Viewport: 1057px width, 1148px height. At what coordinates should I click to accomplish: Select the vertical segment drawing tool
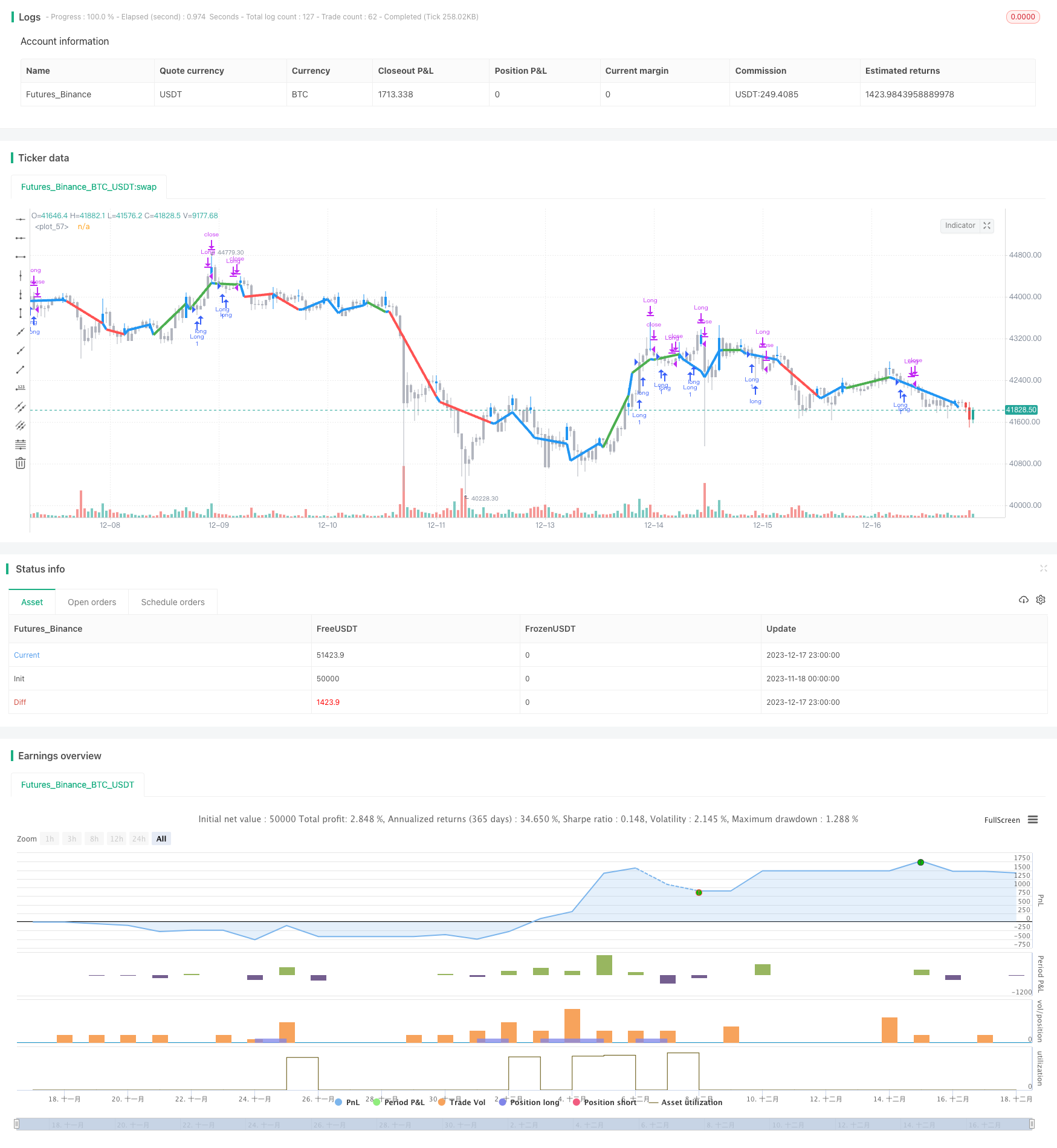click(x=21, y=313)
